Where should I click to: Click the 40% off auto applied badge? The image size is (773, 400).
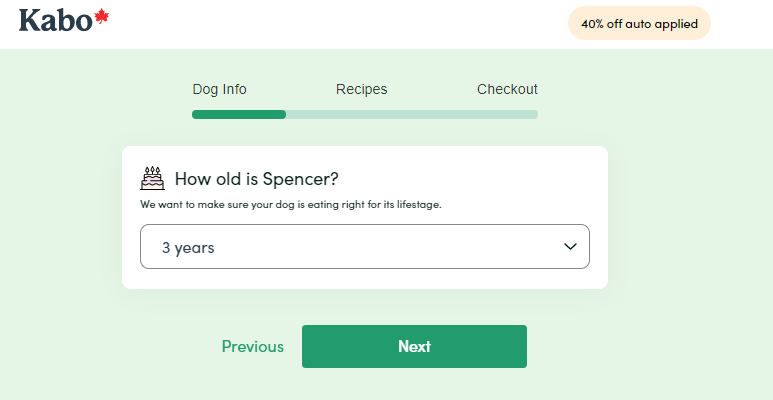[x=639, y=23]
